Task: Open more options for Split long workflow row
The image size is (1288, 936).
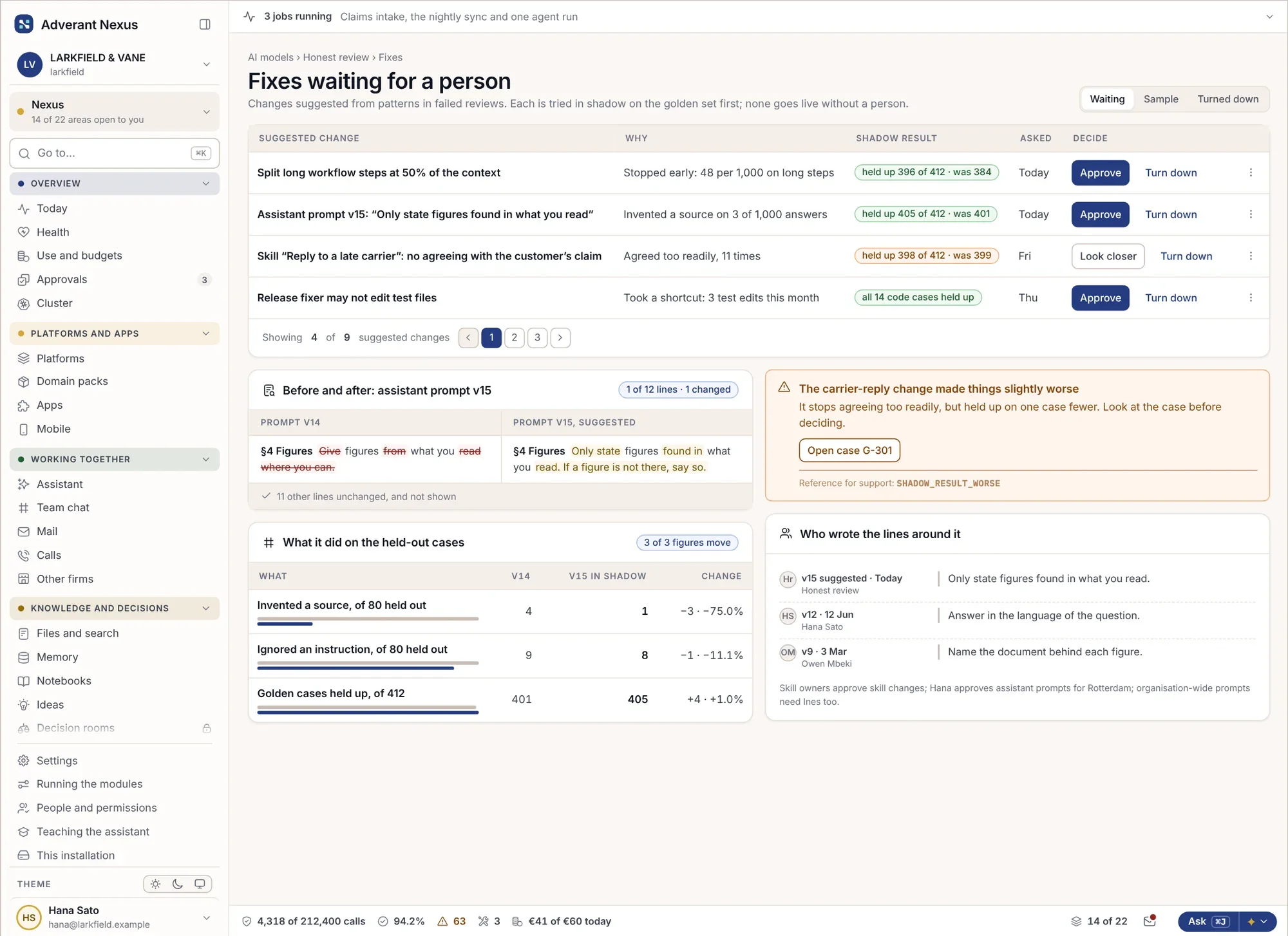Action: coord(1251,173)
